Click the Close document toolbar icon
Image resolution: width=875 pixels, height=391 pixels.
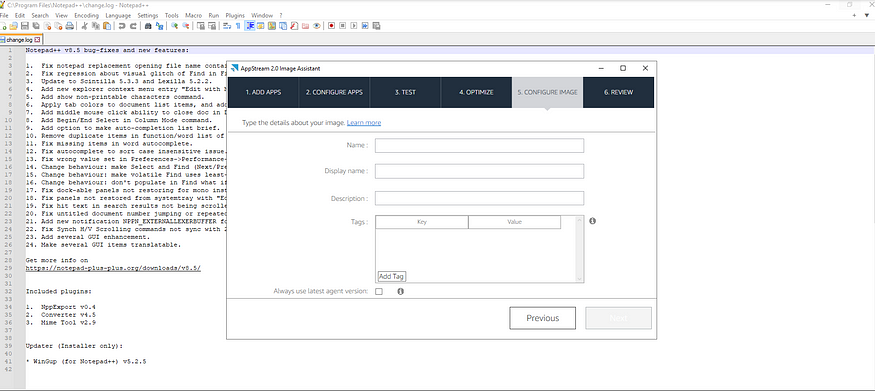(47, 26)
